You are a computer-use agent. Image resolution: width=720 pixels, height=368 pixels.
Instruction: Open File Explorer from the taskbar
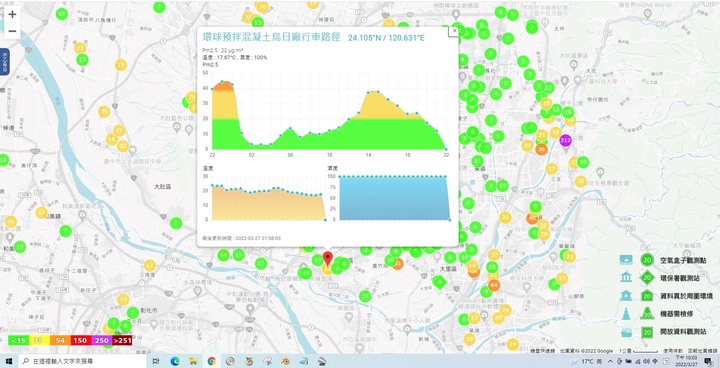193,361
